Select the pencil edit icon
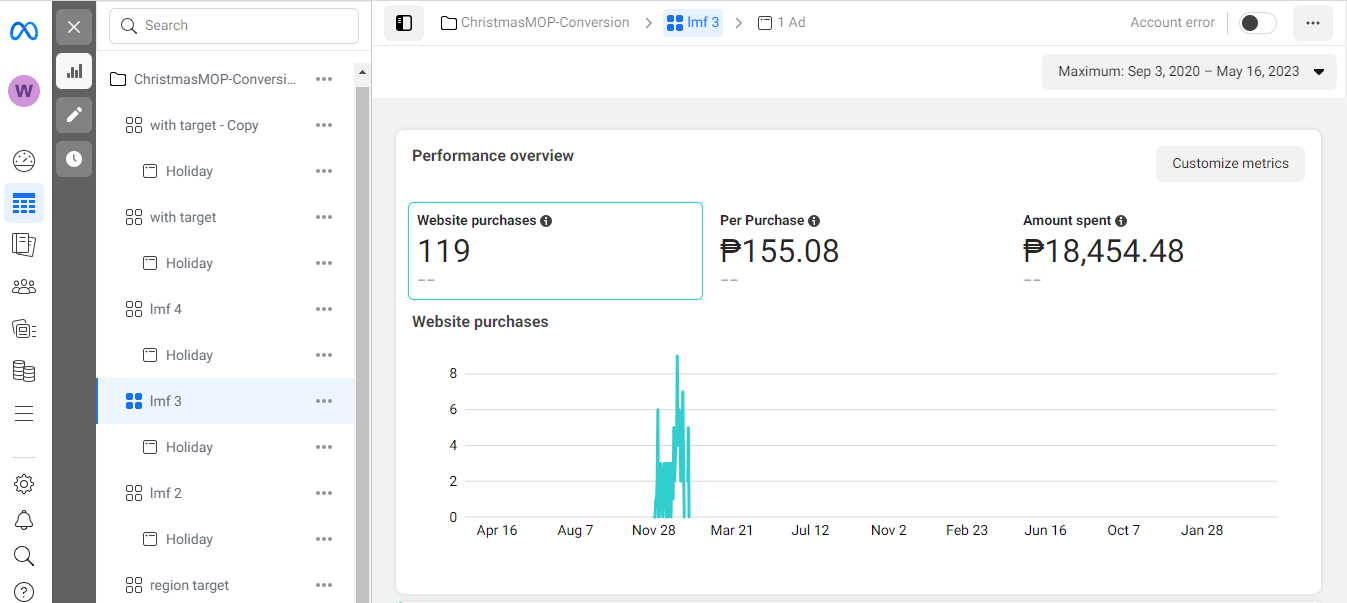The image size is (1347, 603). point(74,115)
